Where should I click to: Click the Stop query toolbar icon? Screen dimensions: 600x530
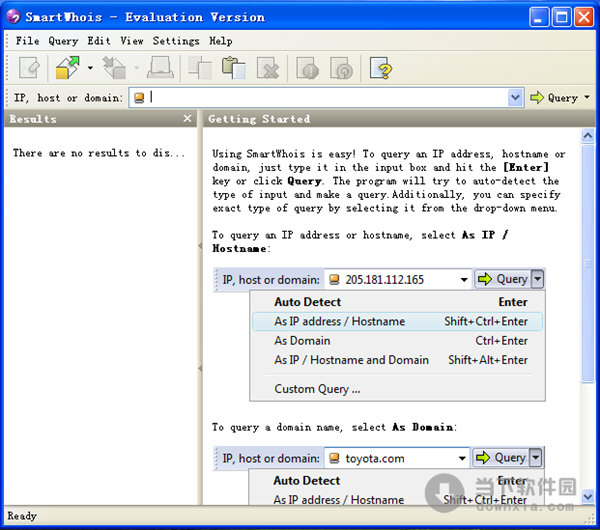(x=308, y=68)
